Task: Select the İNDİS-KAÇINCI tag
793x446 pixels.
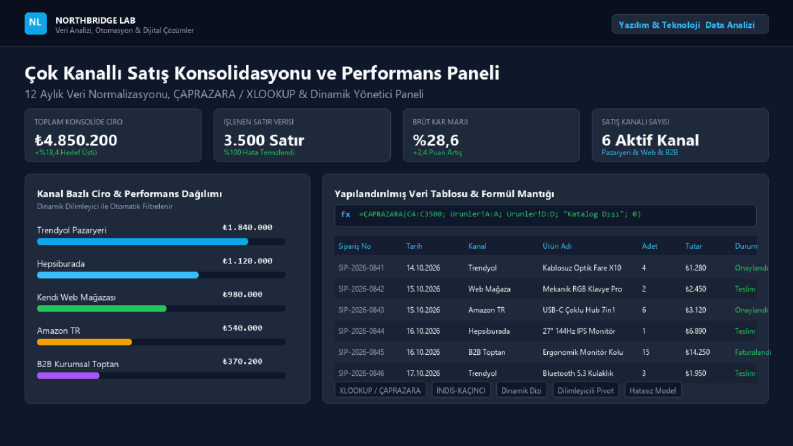Action: [x=461, y=390]
